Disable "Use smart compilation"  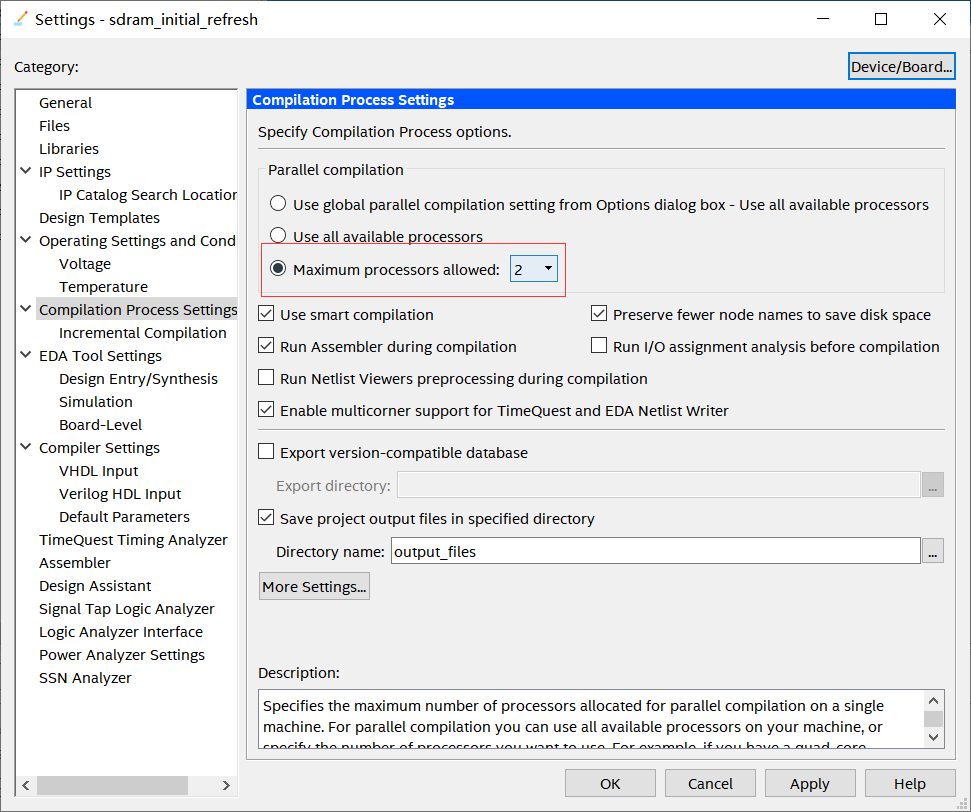click(266, 313)
